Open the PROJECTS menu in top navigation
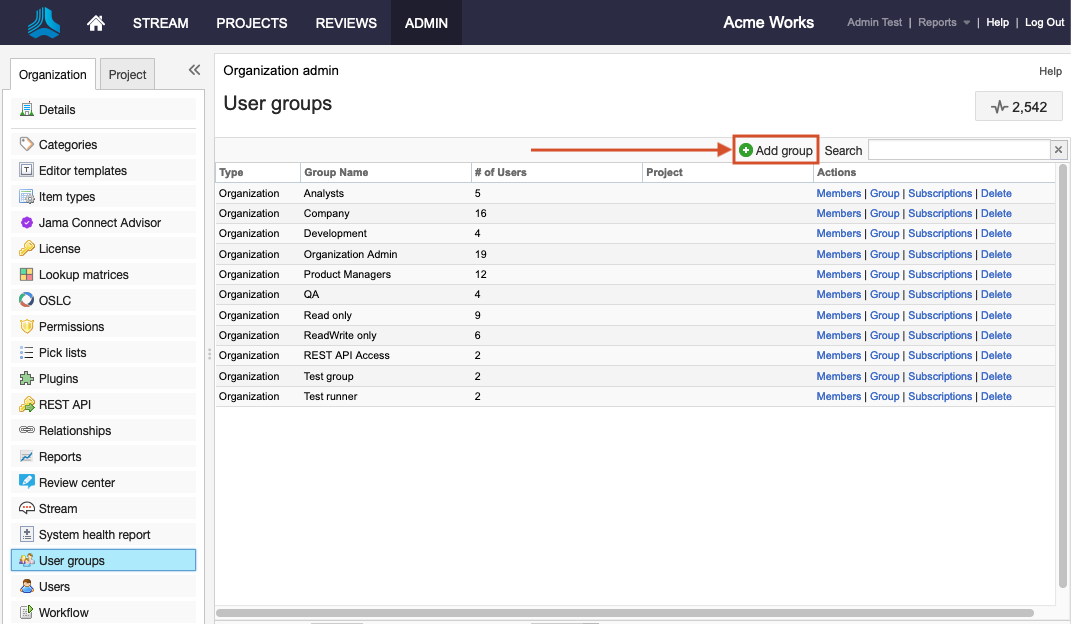This screenshot has height=624, width=1071. 251,22
